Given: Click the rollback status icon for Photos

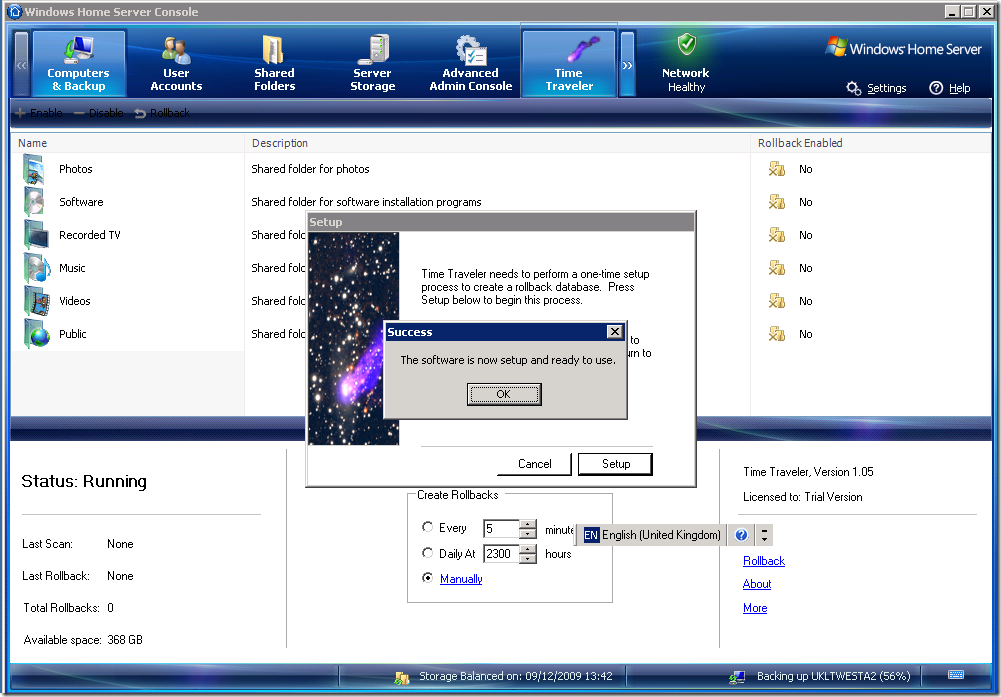Looking at the screenshot, I should [x=776, y=169].
